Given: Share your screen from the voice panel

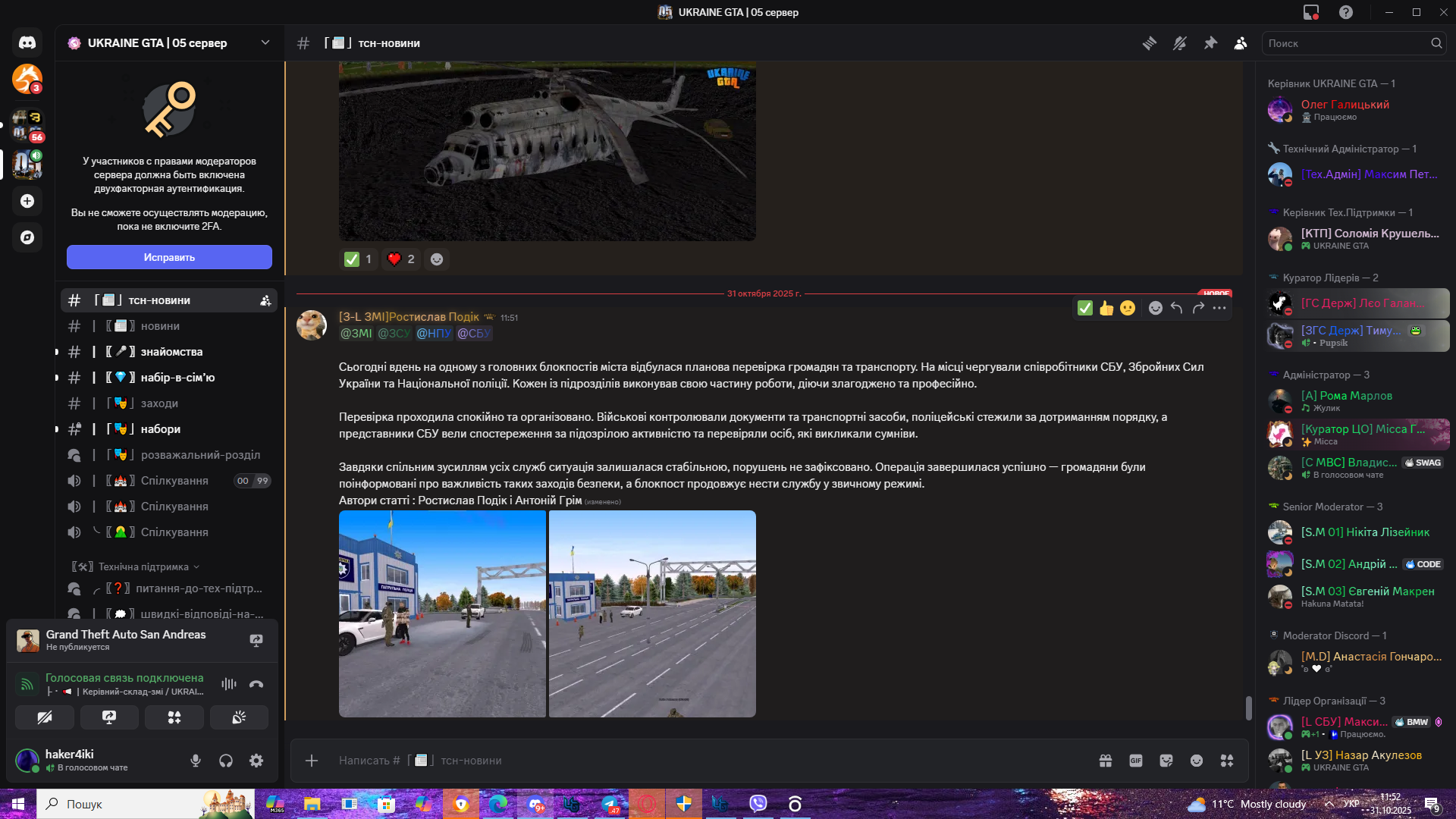Looking at the screenshot, I should click(x=109, y=717).
